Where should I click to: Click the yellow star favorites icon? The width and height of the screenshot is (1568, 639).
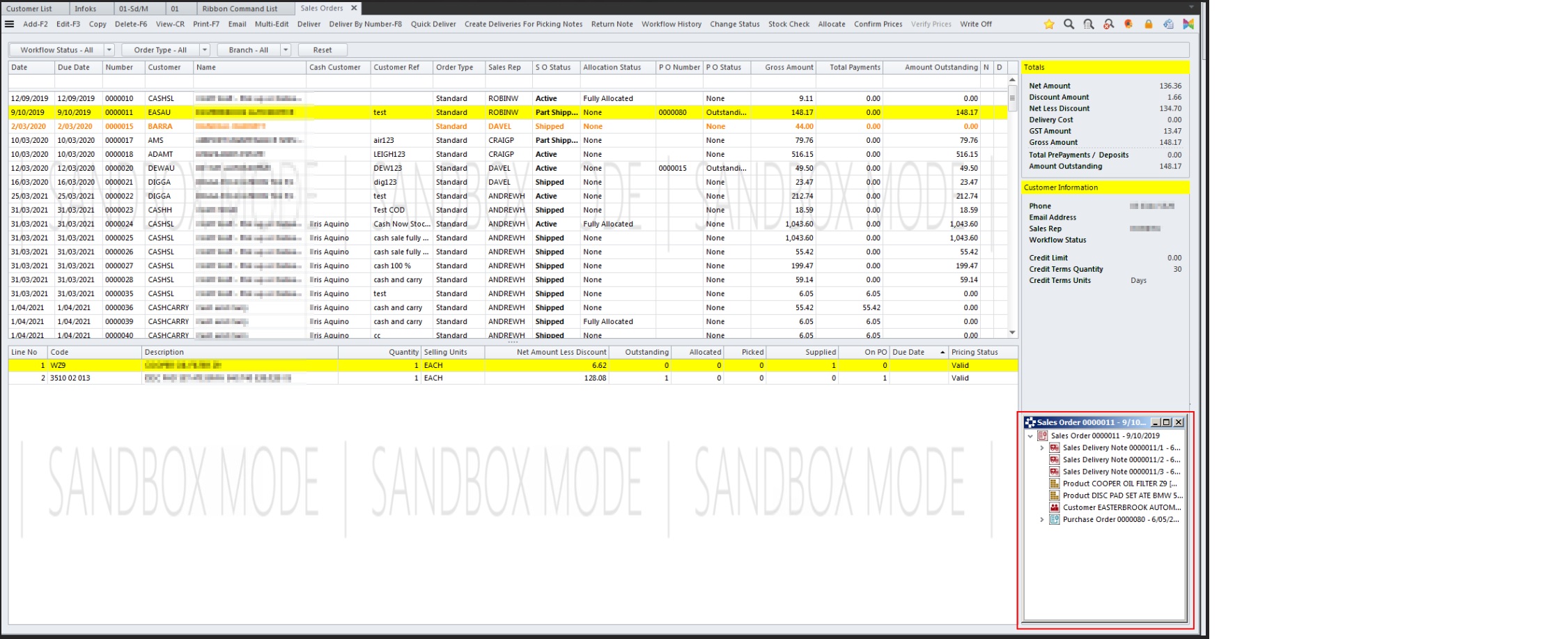point(1048,24)
